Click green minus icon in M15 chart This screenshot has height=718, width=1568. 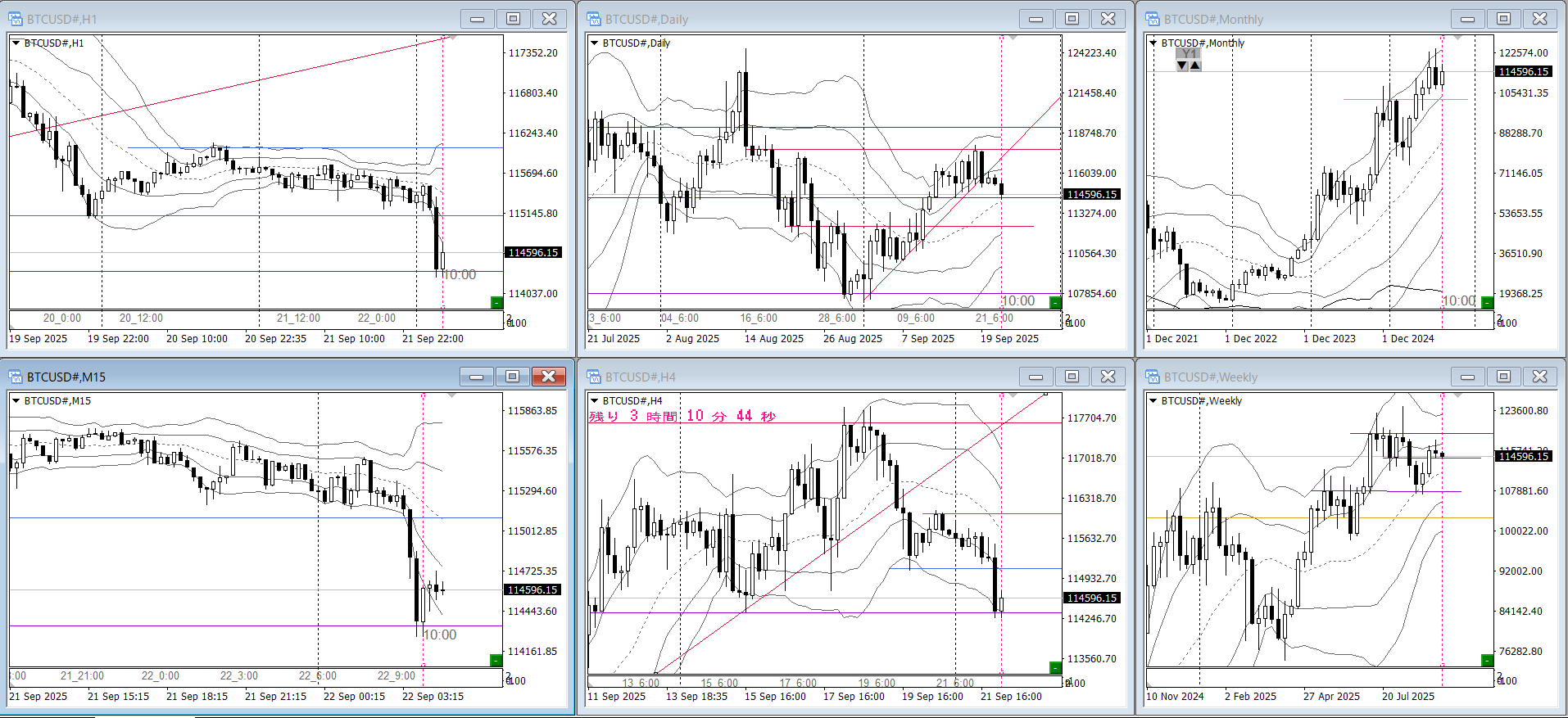(x=496, y=660)
